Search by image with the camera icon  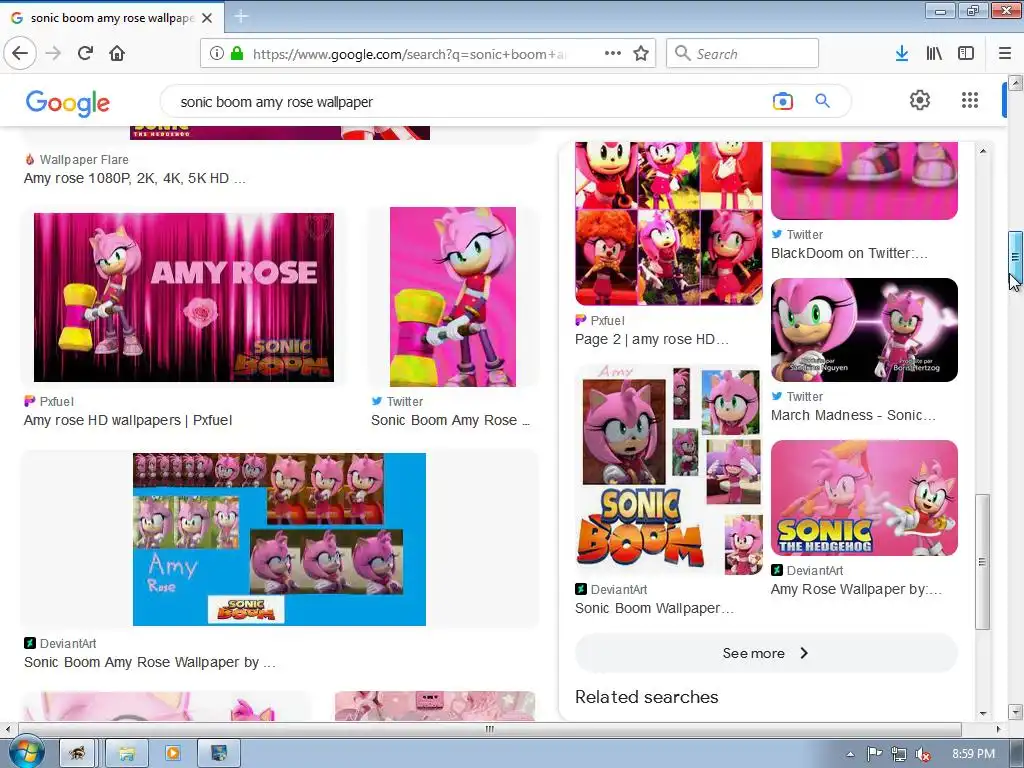782,101
